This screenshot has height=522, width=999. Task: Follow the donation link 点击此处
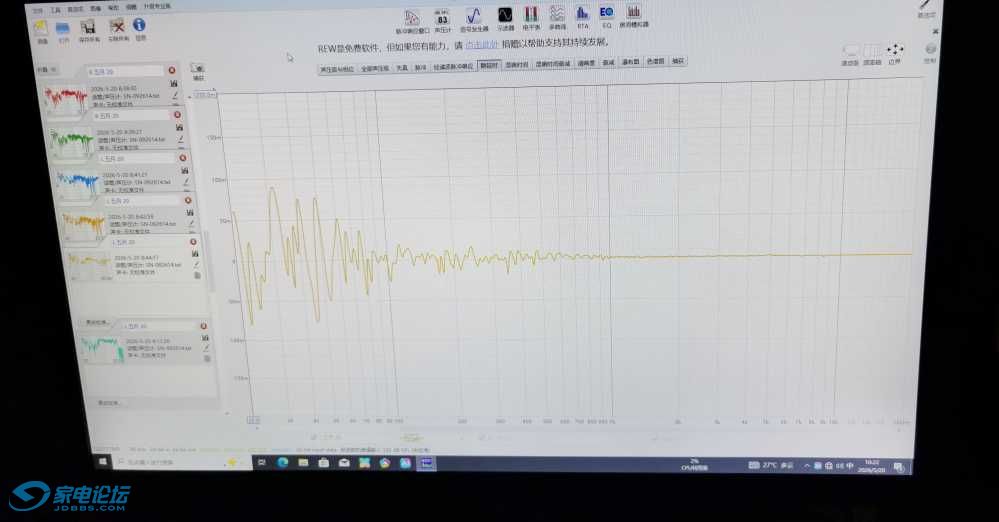click(x=482, y=45)
